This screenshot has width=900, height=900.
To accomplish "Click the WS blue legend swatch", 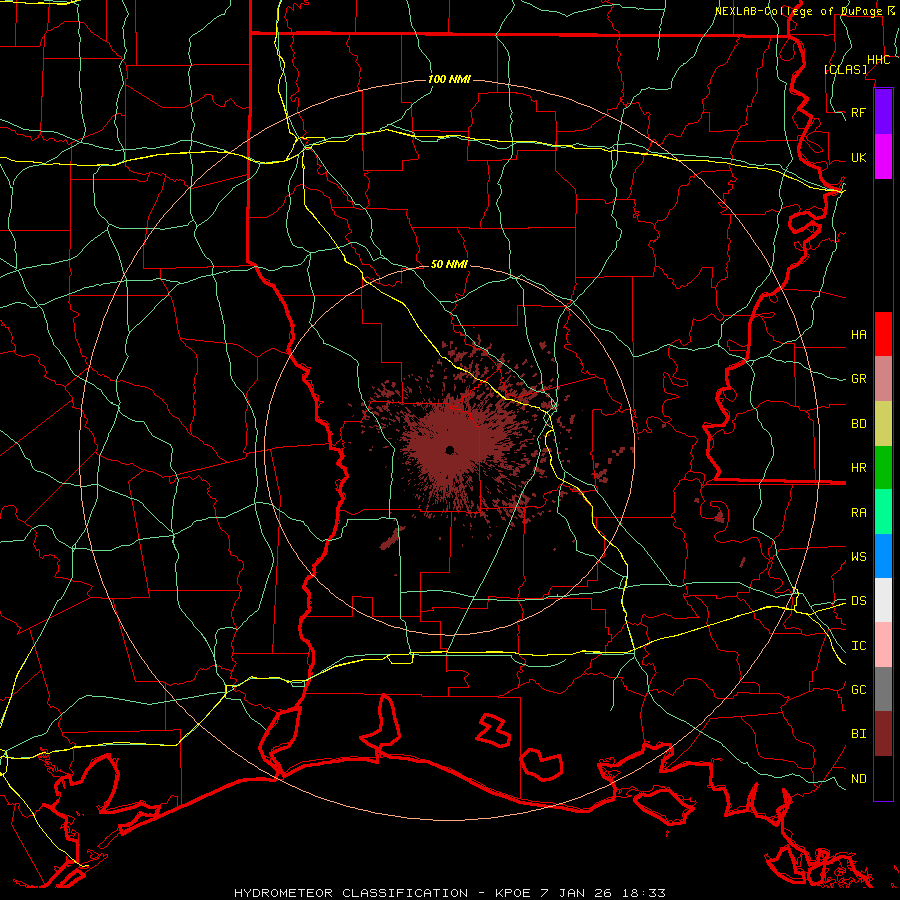I will (883, 556).
